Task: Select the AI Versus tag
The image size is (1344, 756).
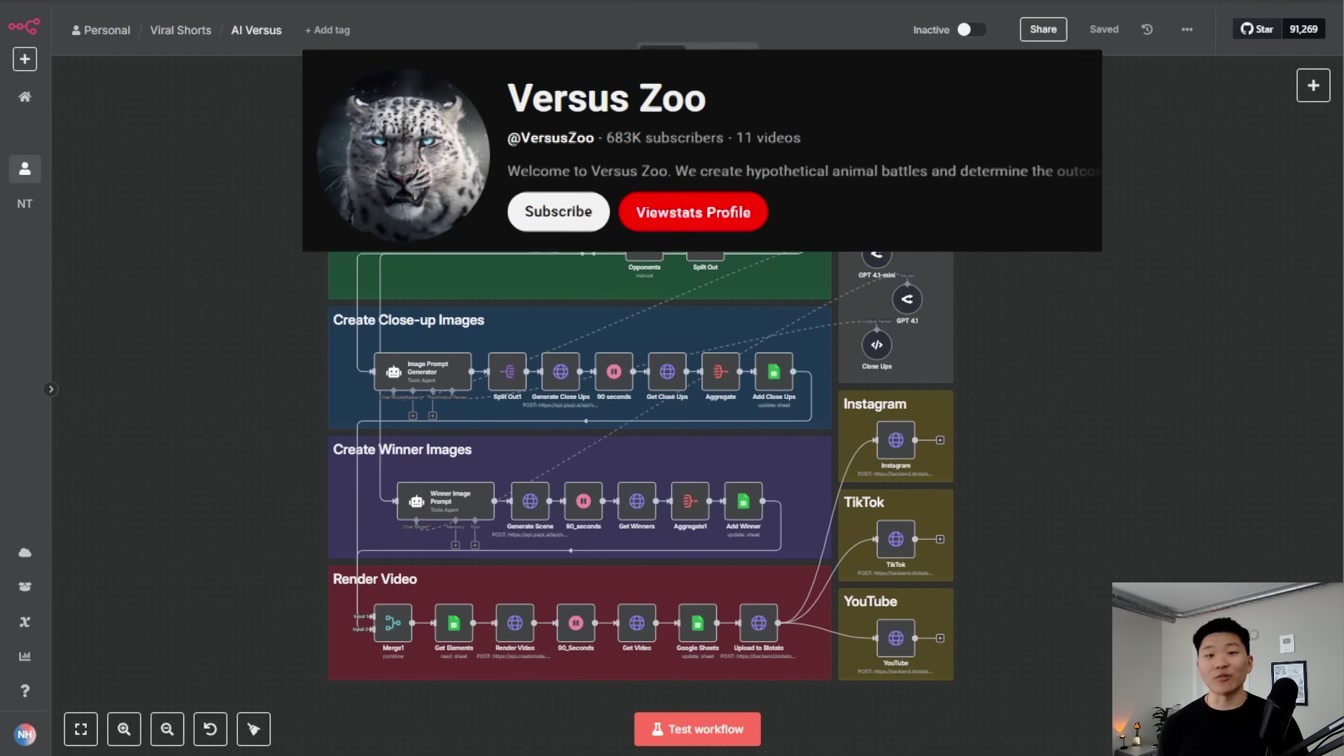Action: [256, 30]
